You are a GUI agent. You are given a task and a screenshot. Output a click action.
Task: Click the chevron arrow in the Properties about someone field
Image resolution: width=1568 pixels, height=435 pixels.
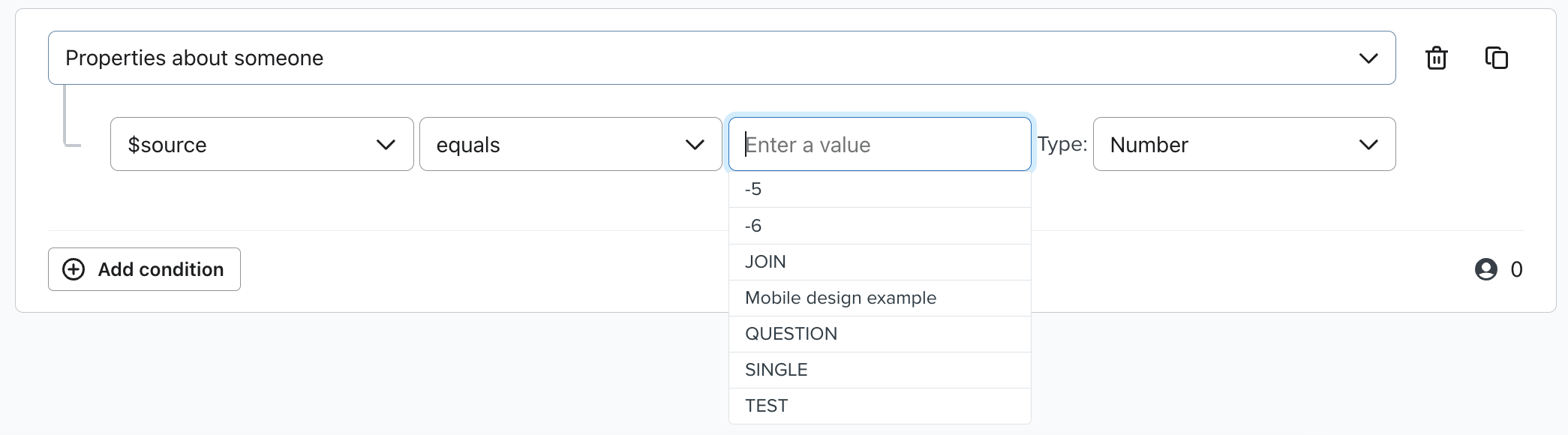(x=1368, y=58)
